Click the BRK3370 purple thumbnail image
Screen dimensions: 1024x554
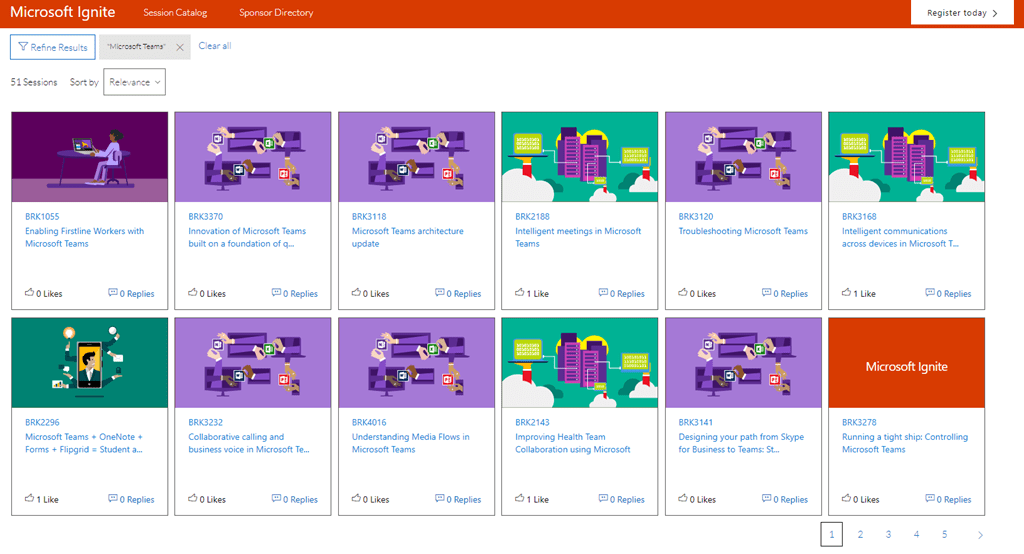pyautogui.click(x=253, y=157)
